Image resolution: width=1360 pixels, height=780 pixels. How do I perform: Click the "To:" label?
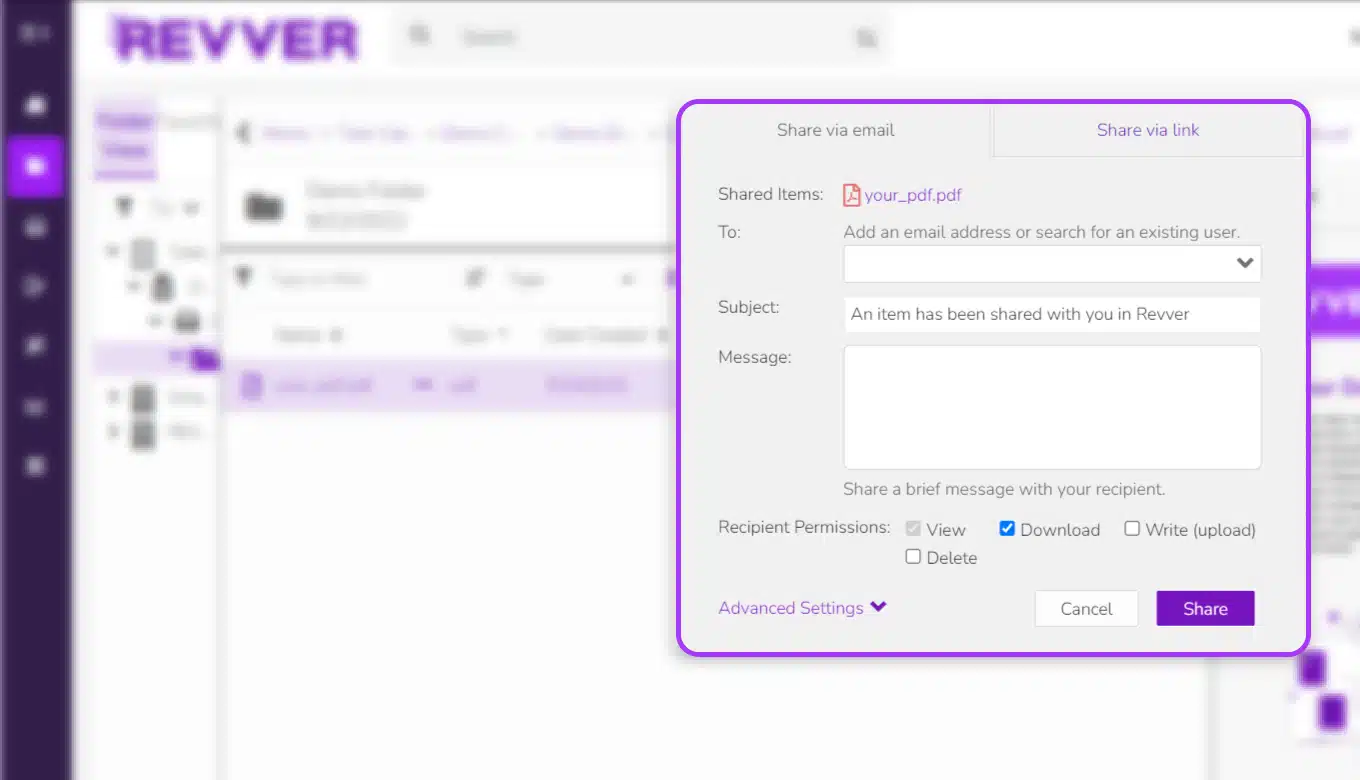click(729, 232)
